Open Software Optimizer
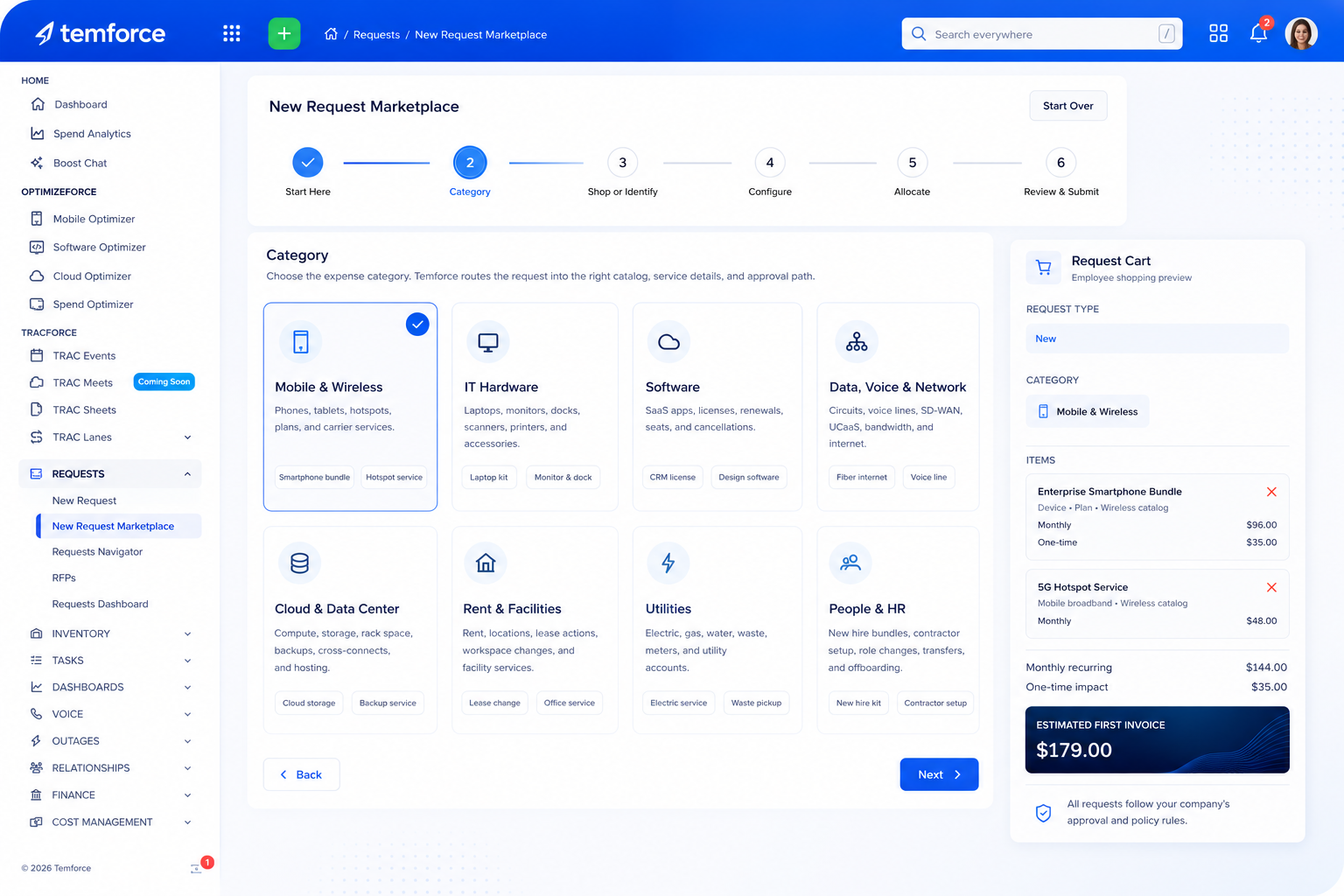 click(99, 248)
